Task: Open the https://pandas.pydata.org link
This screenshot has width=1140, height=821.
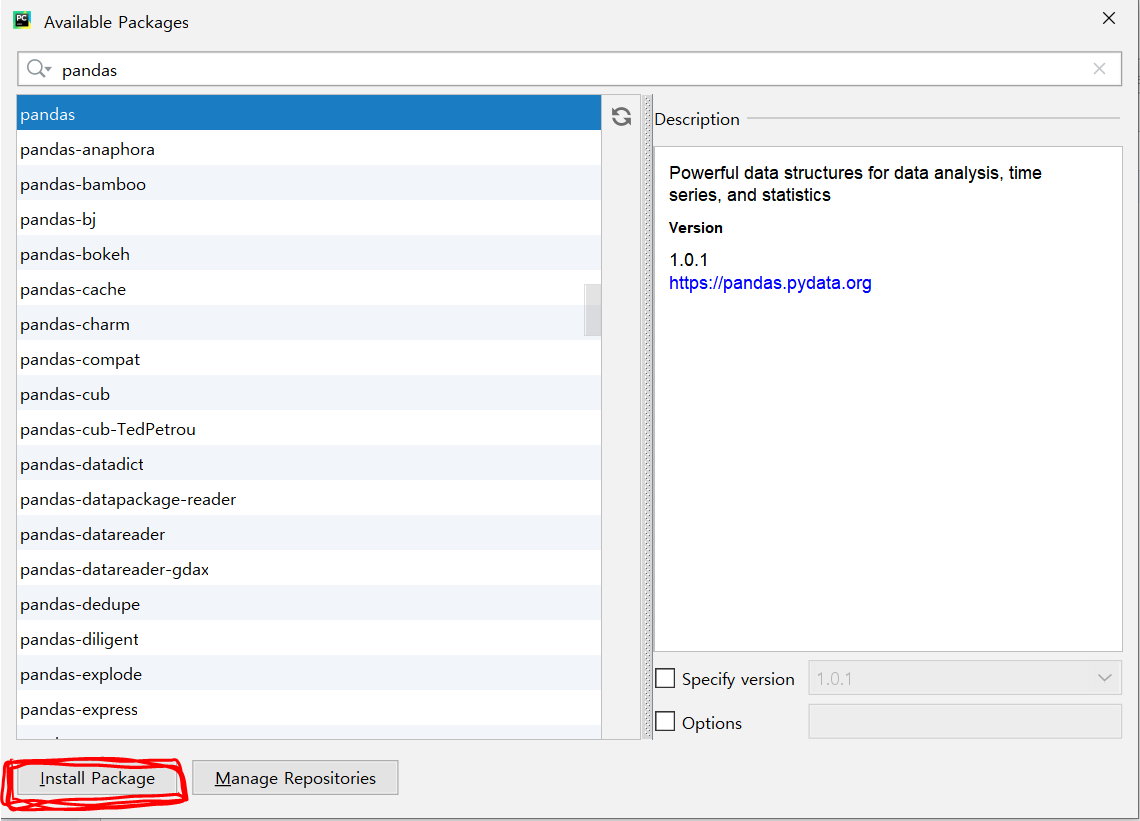Action: (770, 283)
